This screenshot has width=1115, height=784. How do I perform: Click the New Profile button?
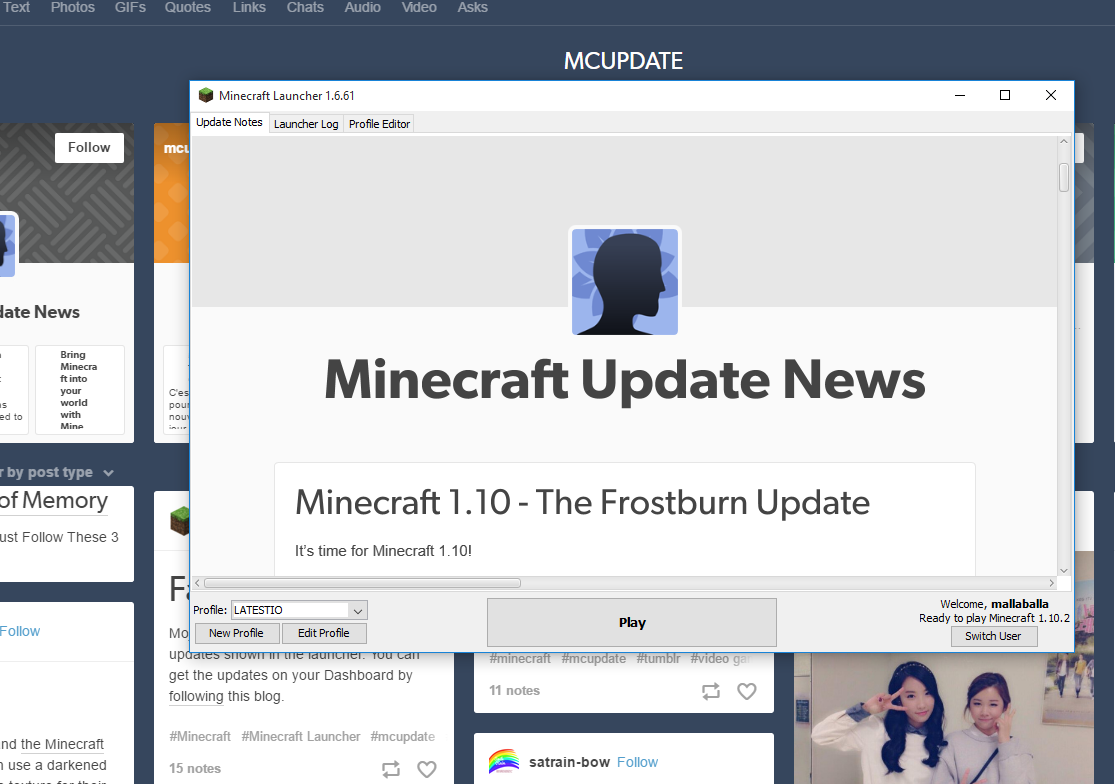coord(236,633)
